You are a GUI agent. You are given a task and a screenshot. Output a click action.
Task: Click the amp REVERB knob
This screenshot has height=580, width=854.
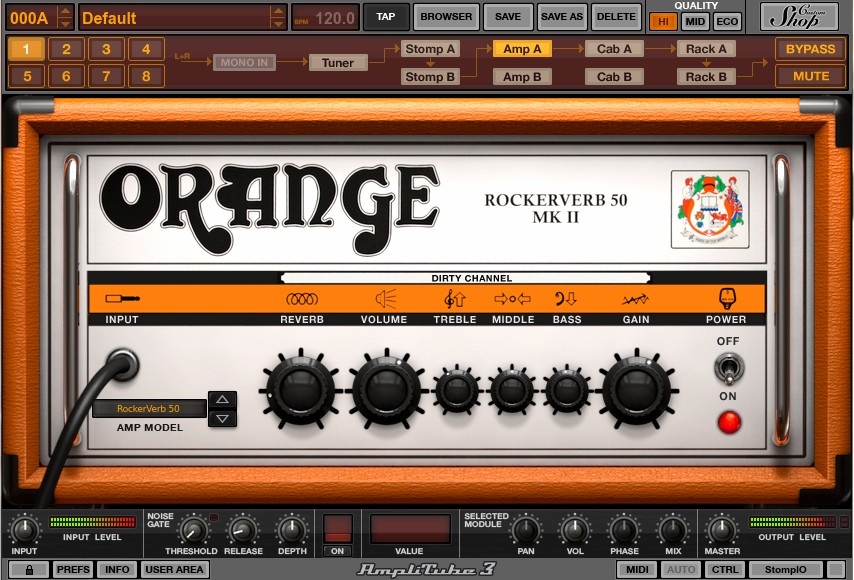(300, 390)
